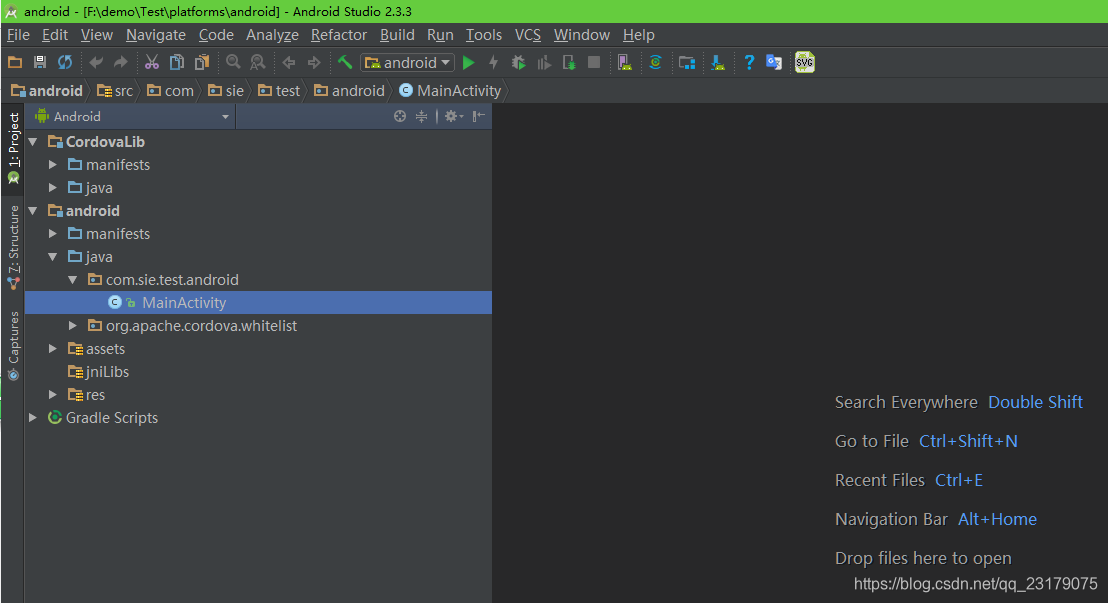Click the Synchronize refresh icon
The height and width of the screenshot is (603, 1108).
coord(65,63)
